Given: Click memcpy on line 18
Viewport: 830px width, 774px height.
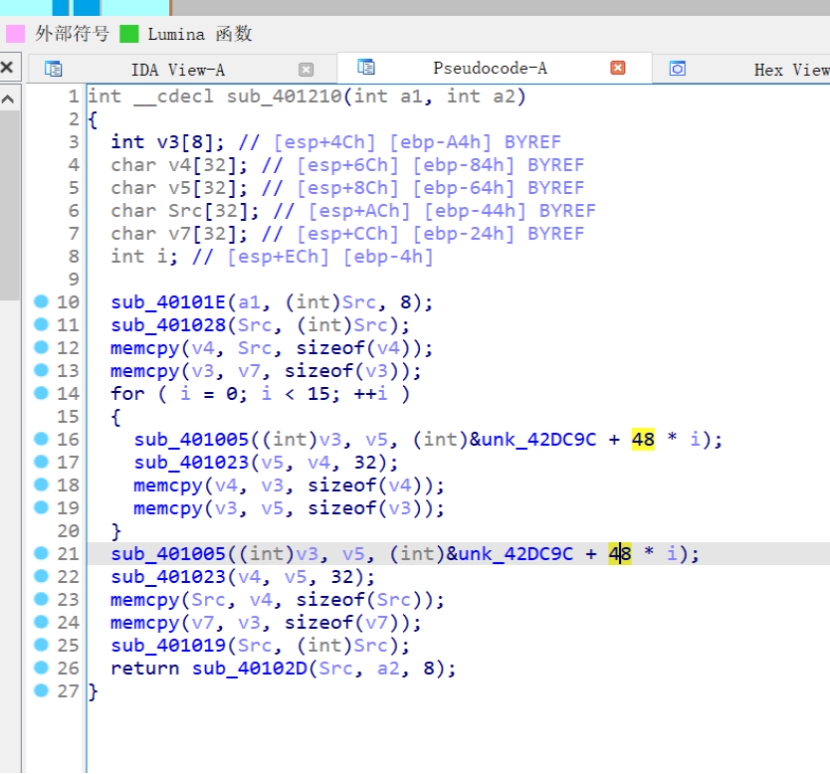Looking at the screenshot, I should tap(168, 485).
